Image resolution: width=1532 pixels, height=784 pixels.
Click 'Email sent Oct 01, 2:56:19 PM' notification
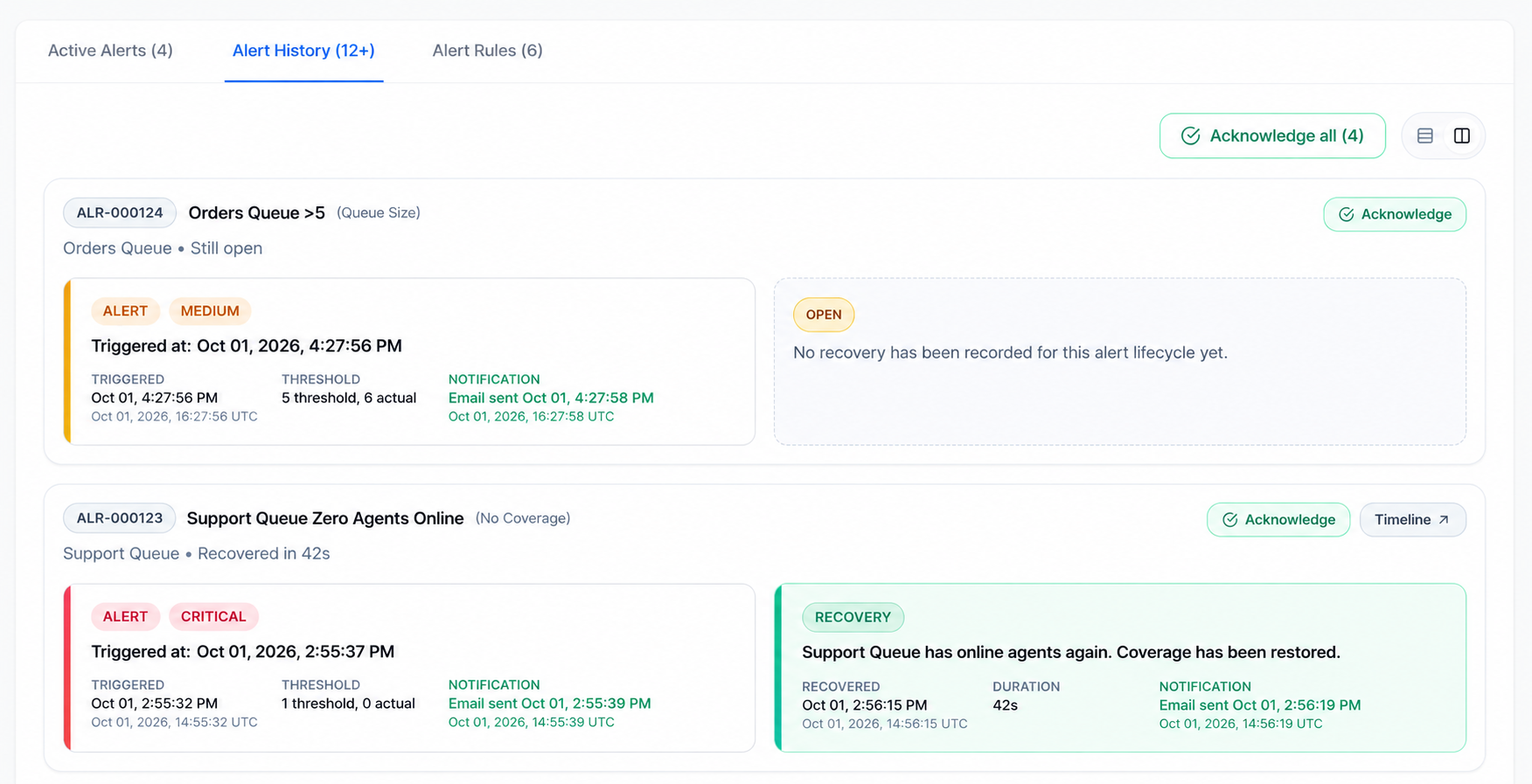click(1260, 705)
